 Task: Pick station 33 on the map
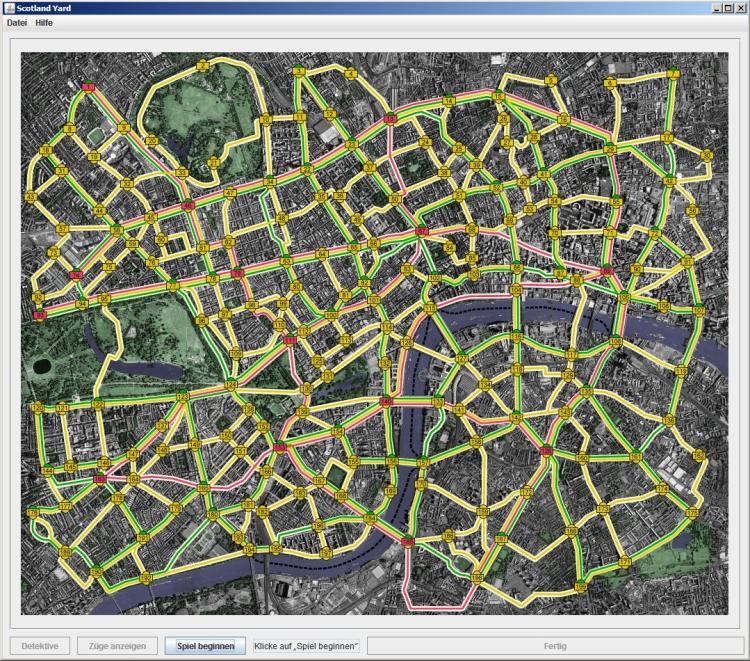click(x=181, y=173)
